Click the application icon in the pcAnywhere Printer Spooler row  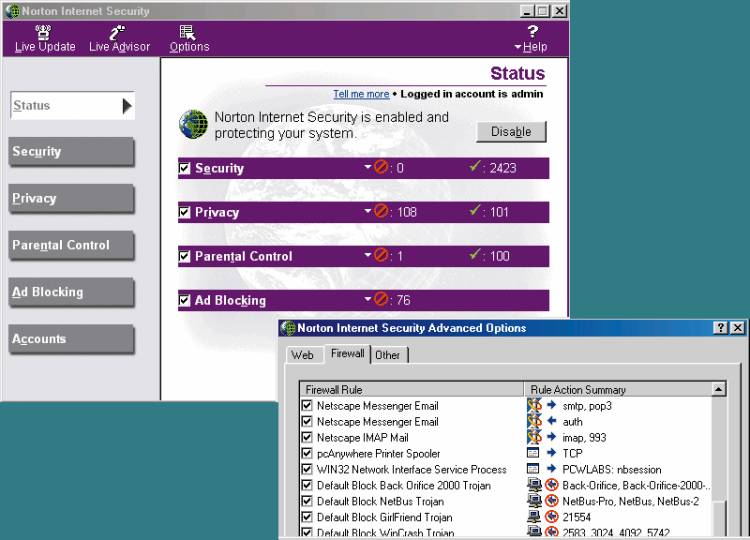[533, 452]
